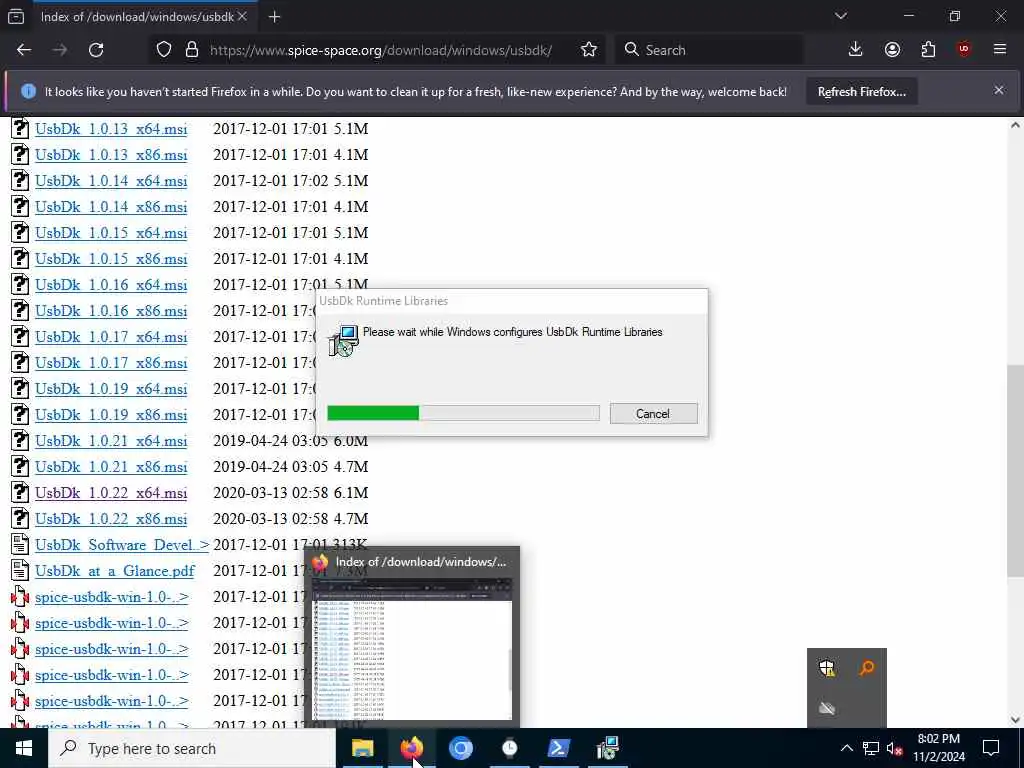Click the Firefox window preview thumbnail

tap(412, 648)
